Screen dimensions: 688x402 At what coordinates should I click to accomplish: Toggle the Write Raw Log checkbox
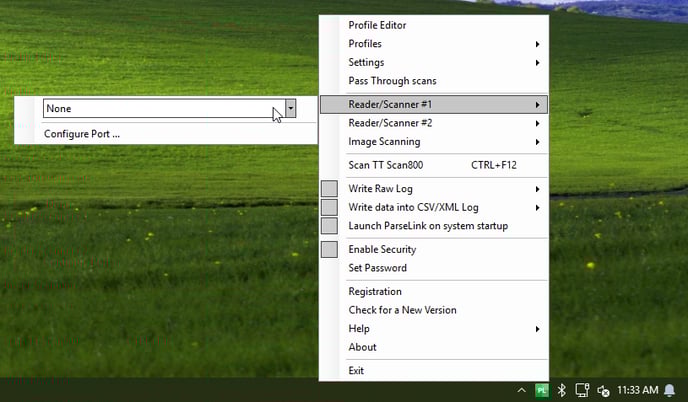point(330,189)
